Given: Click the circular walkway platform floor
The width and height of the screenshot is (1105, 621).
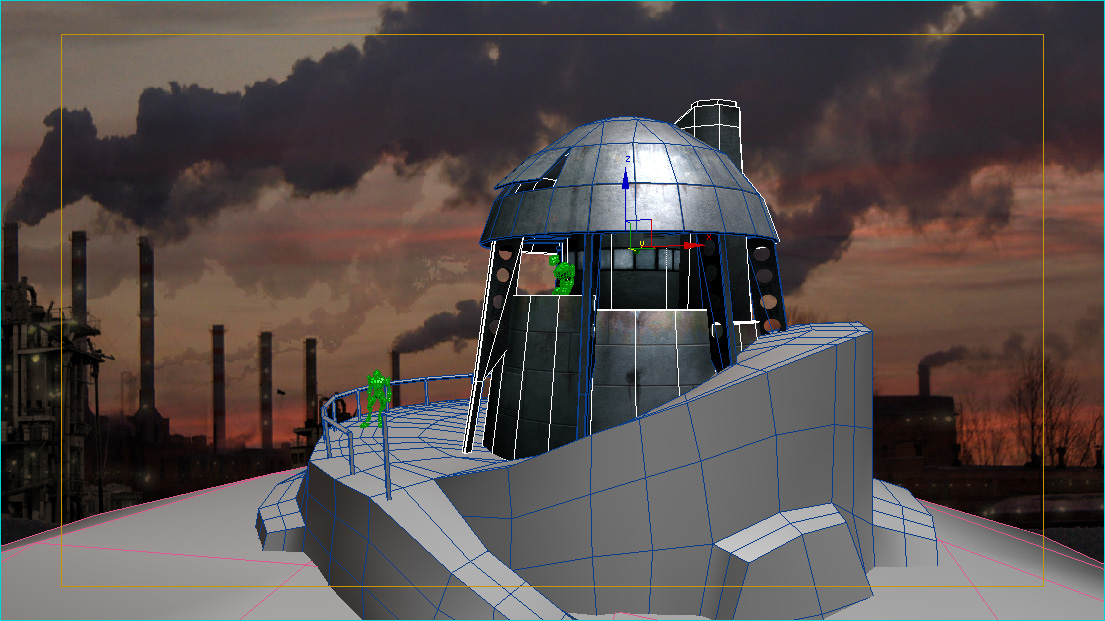Looking at the screenshot, I should 420,425.
